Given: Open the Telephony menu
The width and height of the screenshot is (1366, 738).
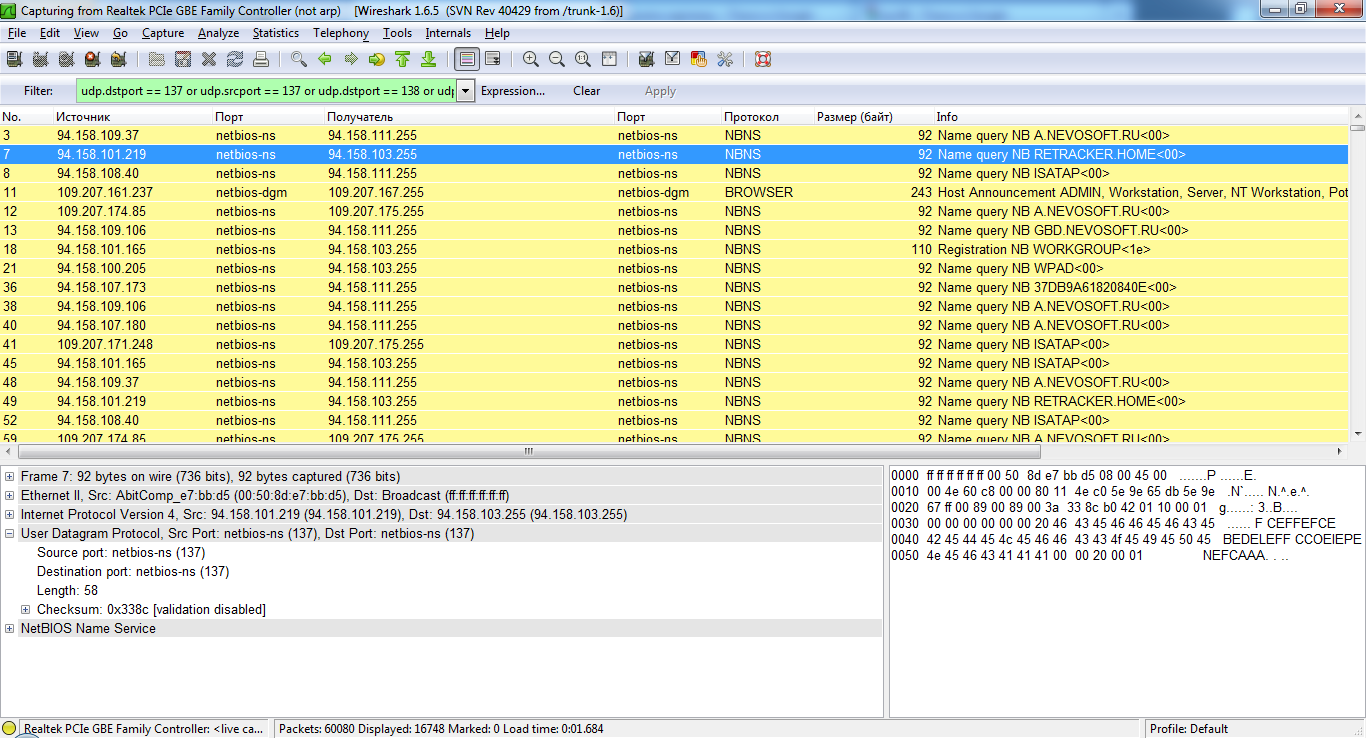Looking at the screenshot, I should pyautogui.click(x=341, y=33).
